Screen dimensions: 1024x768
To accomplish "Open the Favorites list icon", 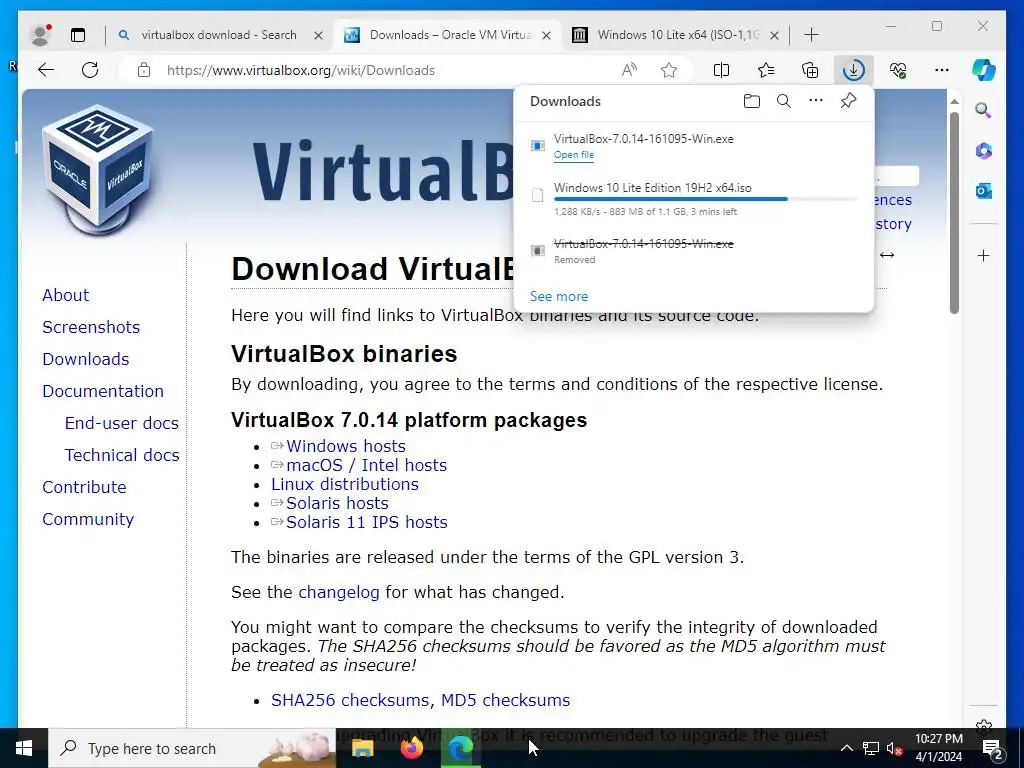I will point(765,70).
